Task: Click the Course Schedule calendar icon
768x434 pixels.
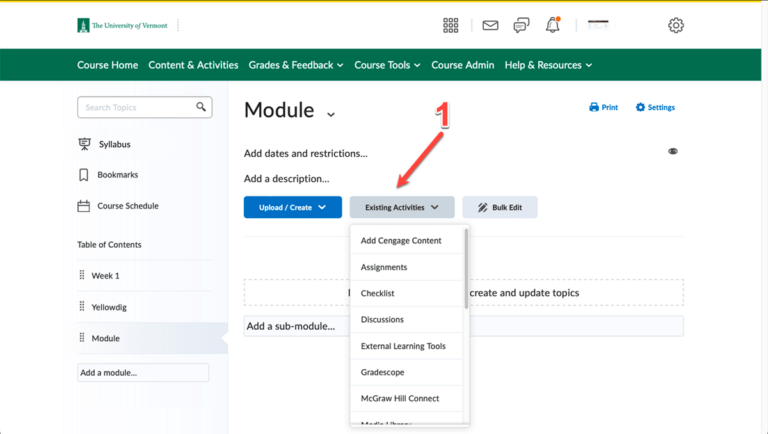Action: (x=84, y=206)
